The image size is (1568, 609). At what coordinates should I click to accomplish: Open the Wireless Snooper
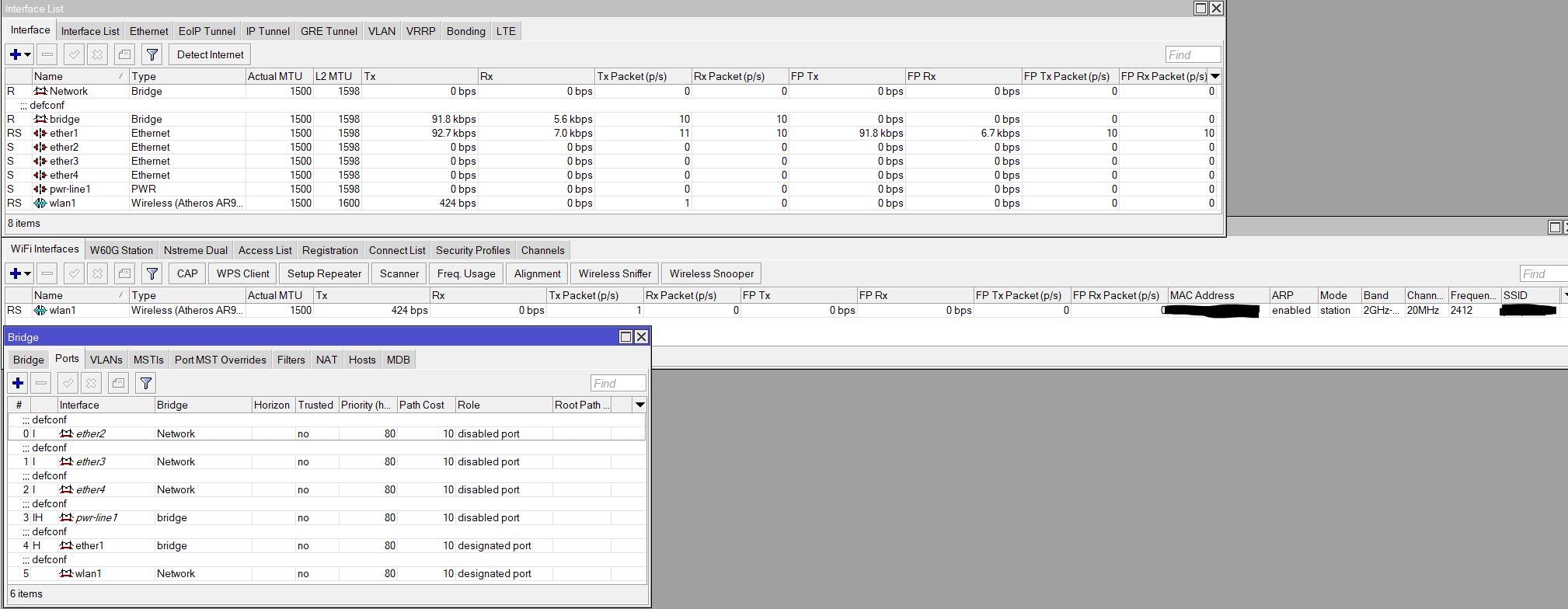712,273
